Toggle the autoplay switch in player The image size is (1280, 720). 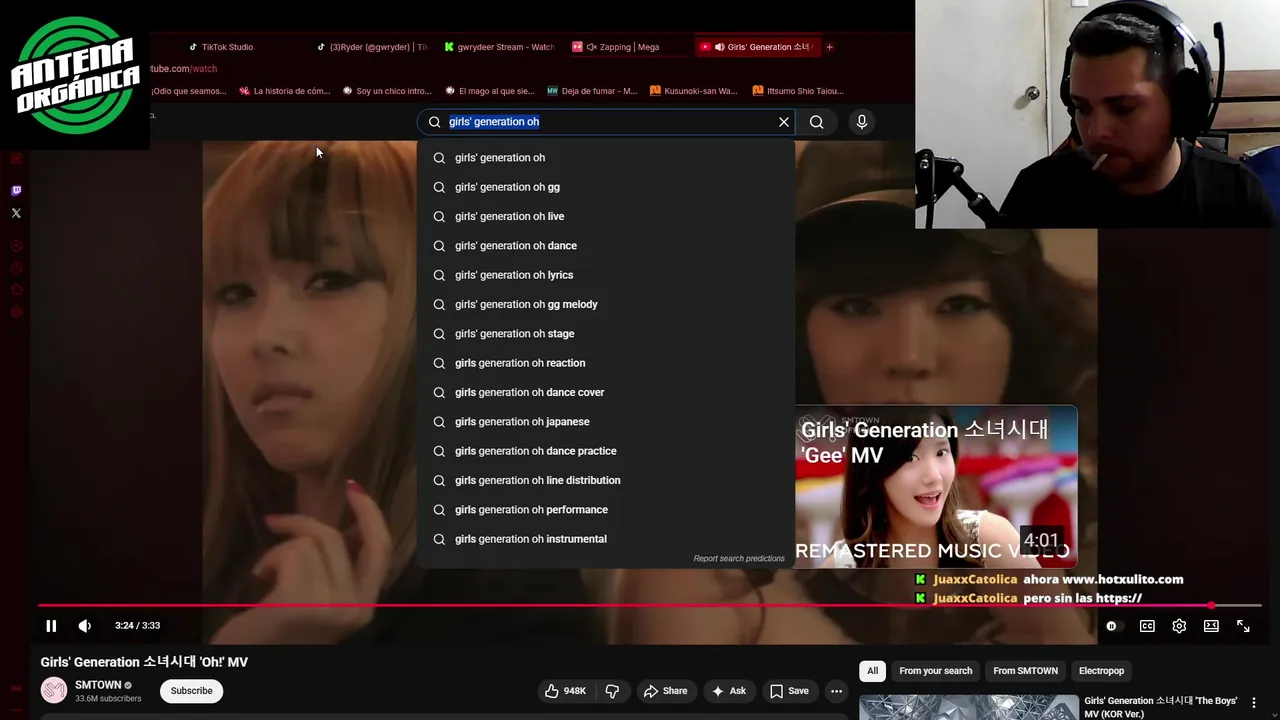tap(1112, 626)
